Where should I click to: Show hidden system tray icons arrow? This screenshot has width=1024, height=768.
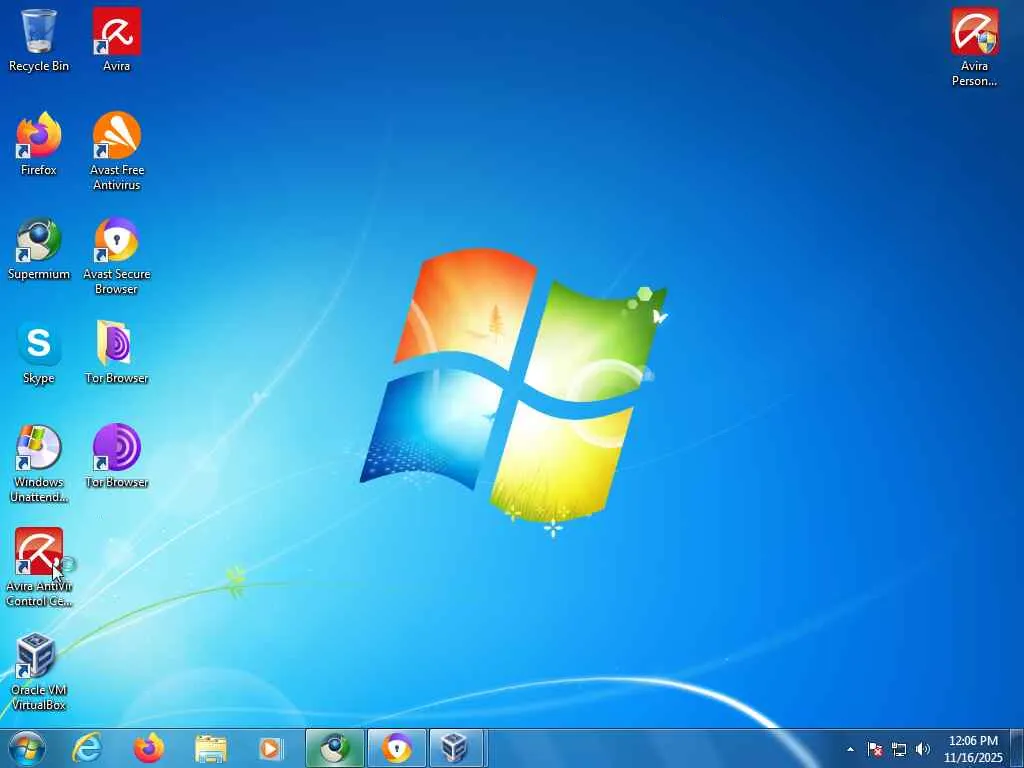coord(850,749)
